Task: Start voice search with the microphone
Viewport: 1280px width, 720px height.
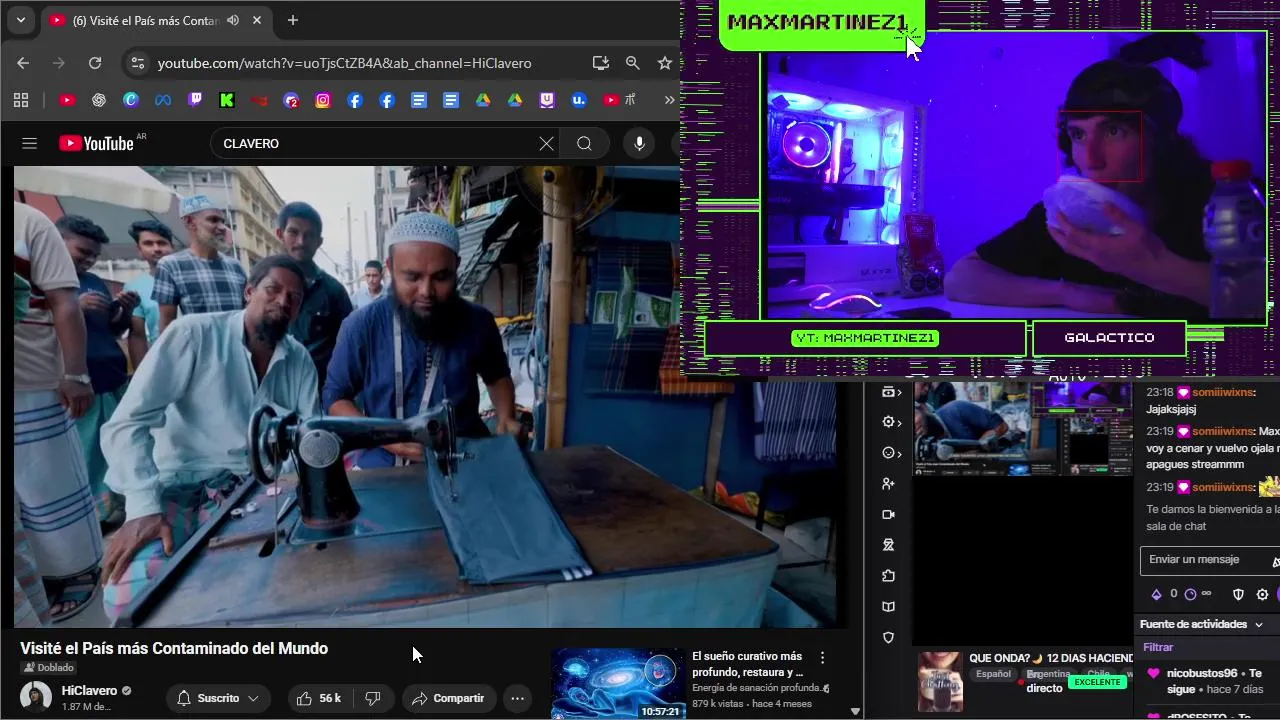Action: 639,144
